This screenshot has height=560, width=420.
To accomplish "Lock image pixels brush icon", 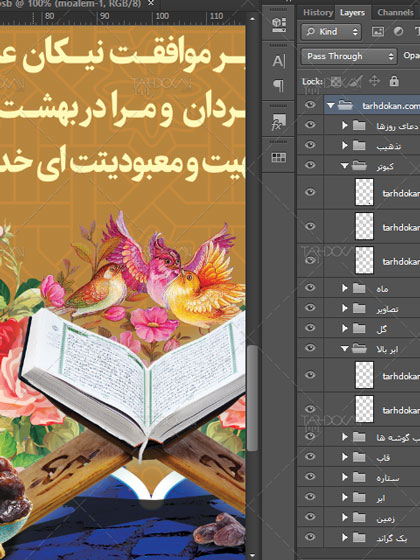I will (x=355, y=81).
